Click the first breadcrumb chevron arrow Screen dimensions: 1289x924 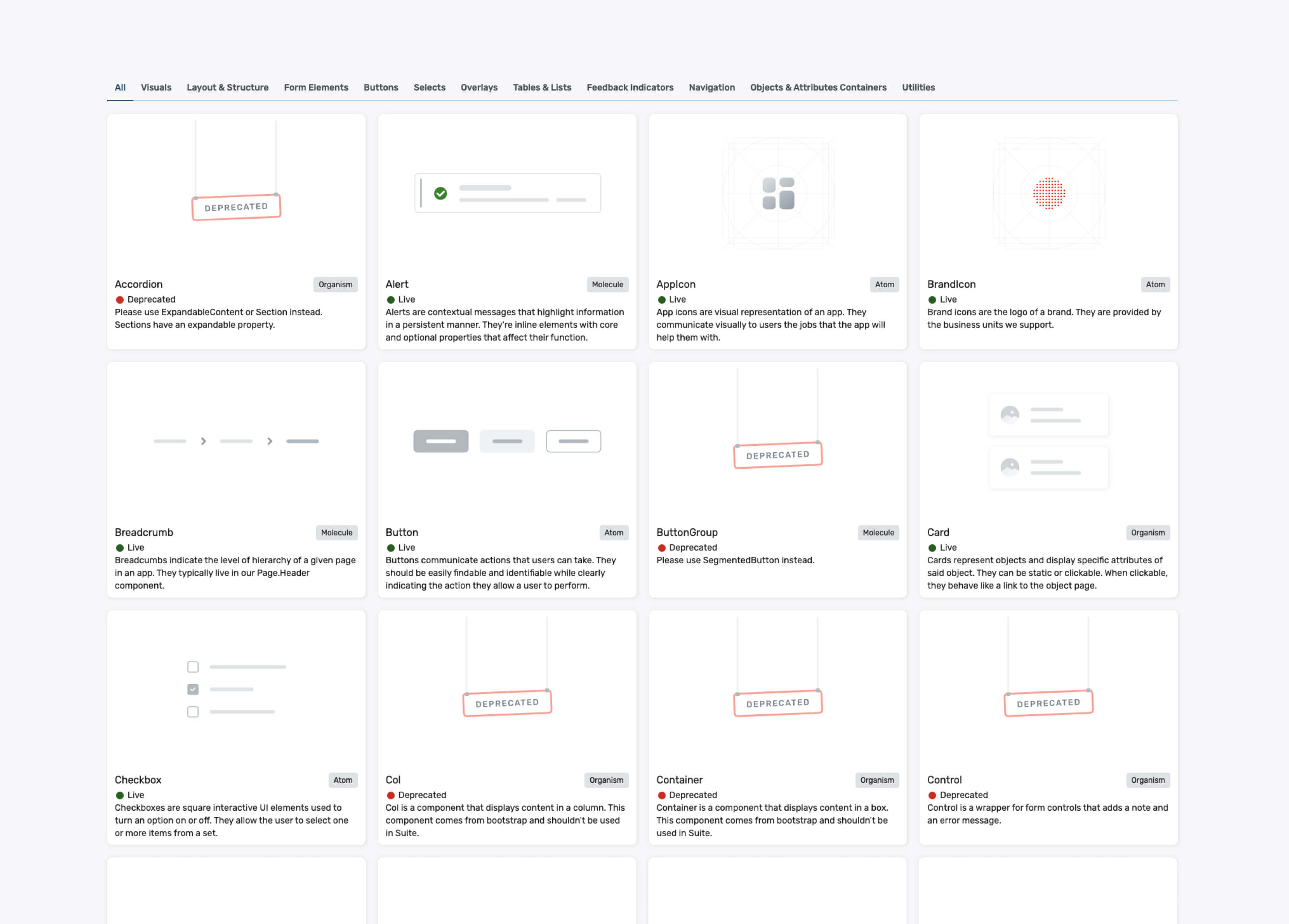click(x=203, y=441)
